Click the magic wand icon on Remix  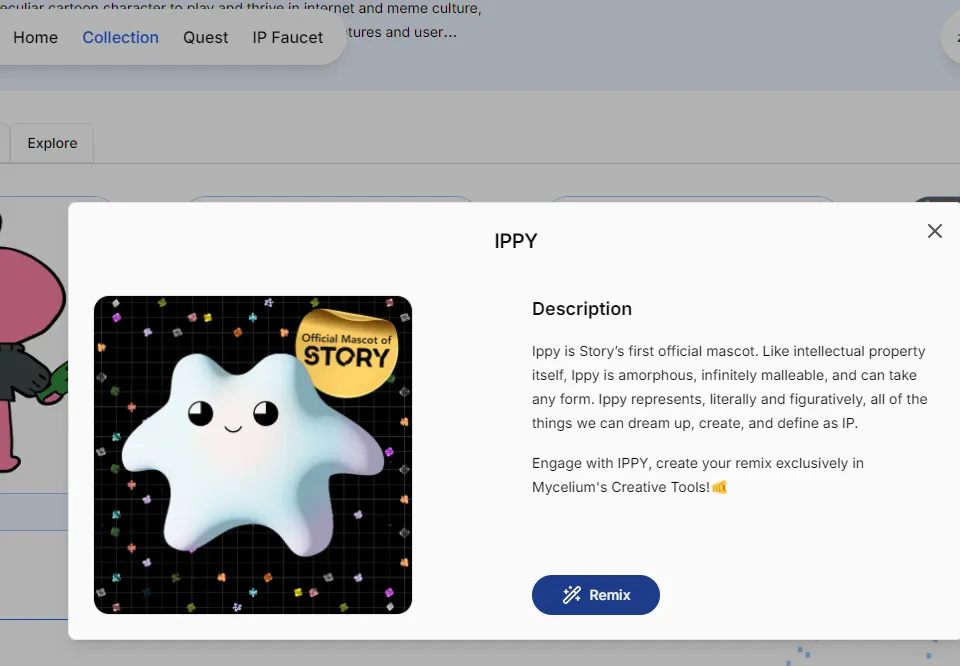tap(571, 595)
